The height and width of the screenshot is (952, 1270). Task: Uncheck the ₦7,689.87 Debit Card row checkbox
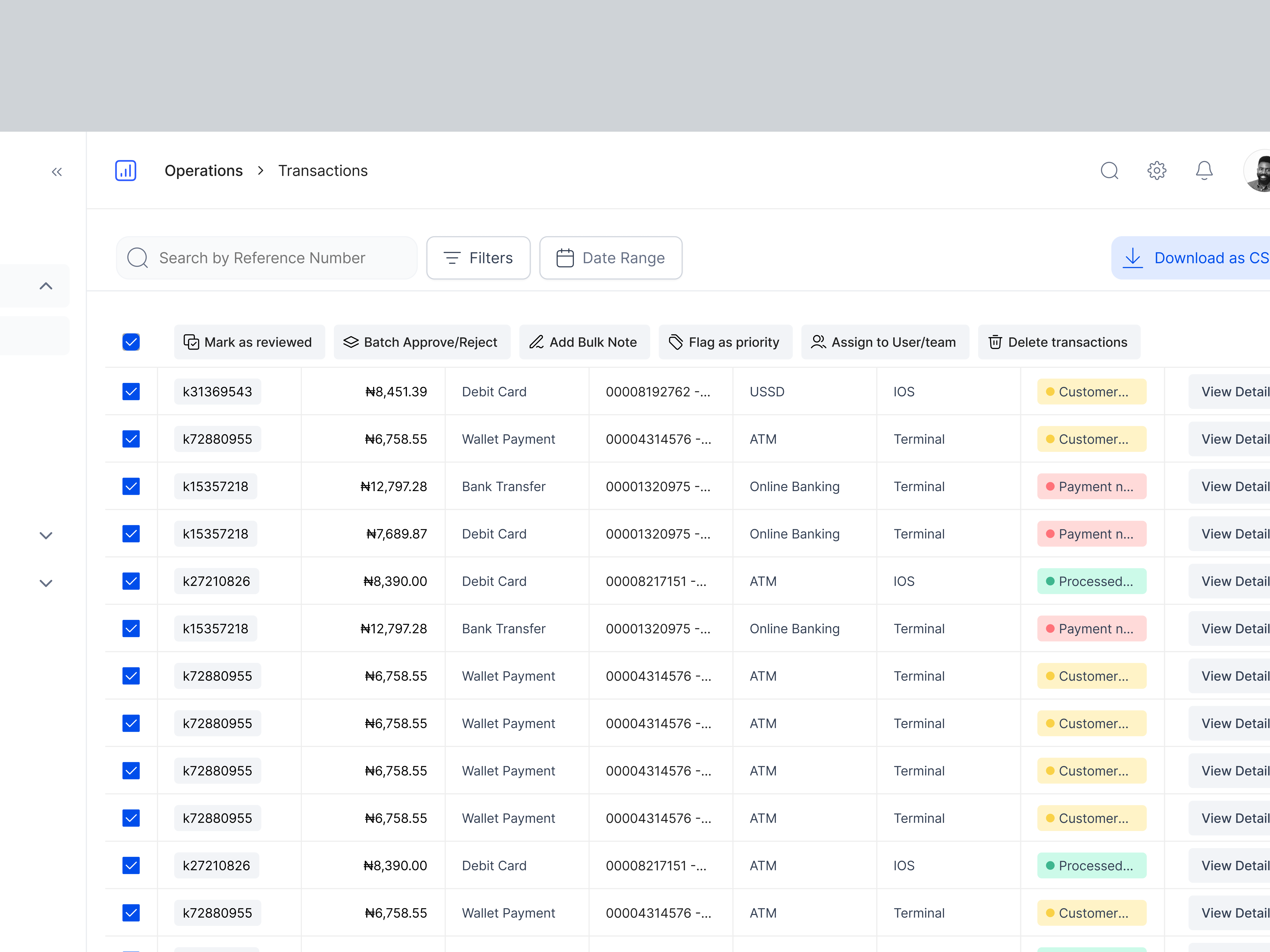coord(131,534)
